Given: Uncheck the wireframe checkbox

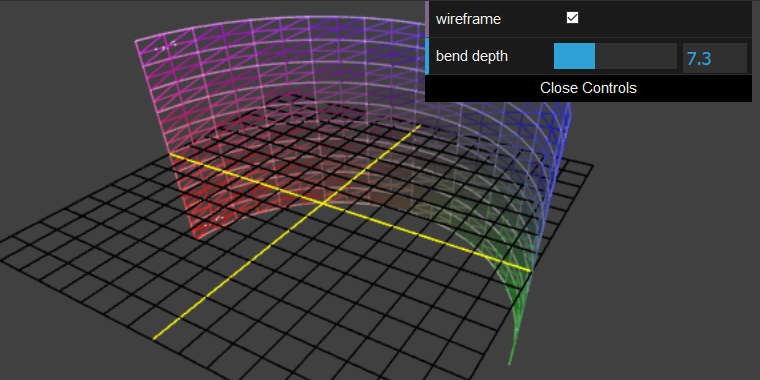Looking at the screenshot, I should [x=572, y=18].
